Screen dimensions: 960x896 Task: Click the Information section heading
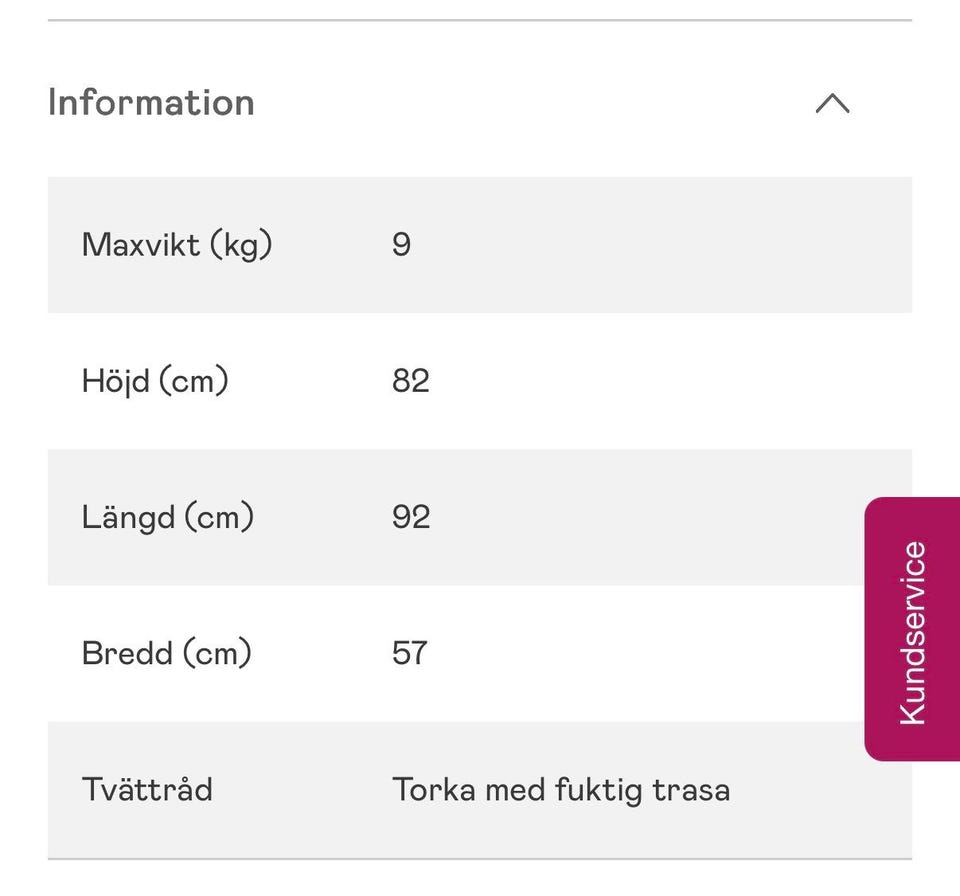point(151,103)
